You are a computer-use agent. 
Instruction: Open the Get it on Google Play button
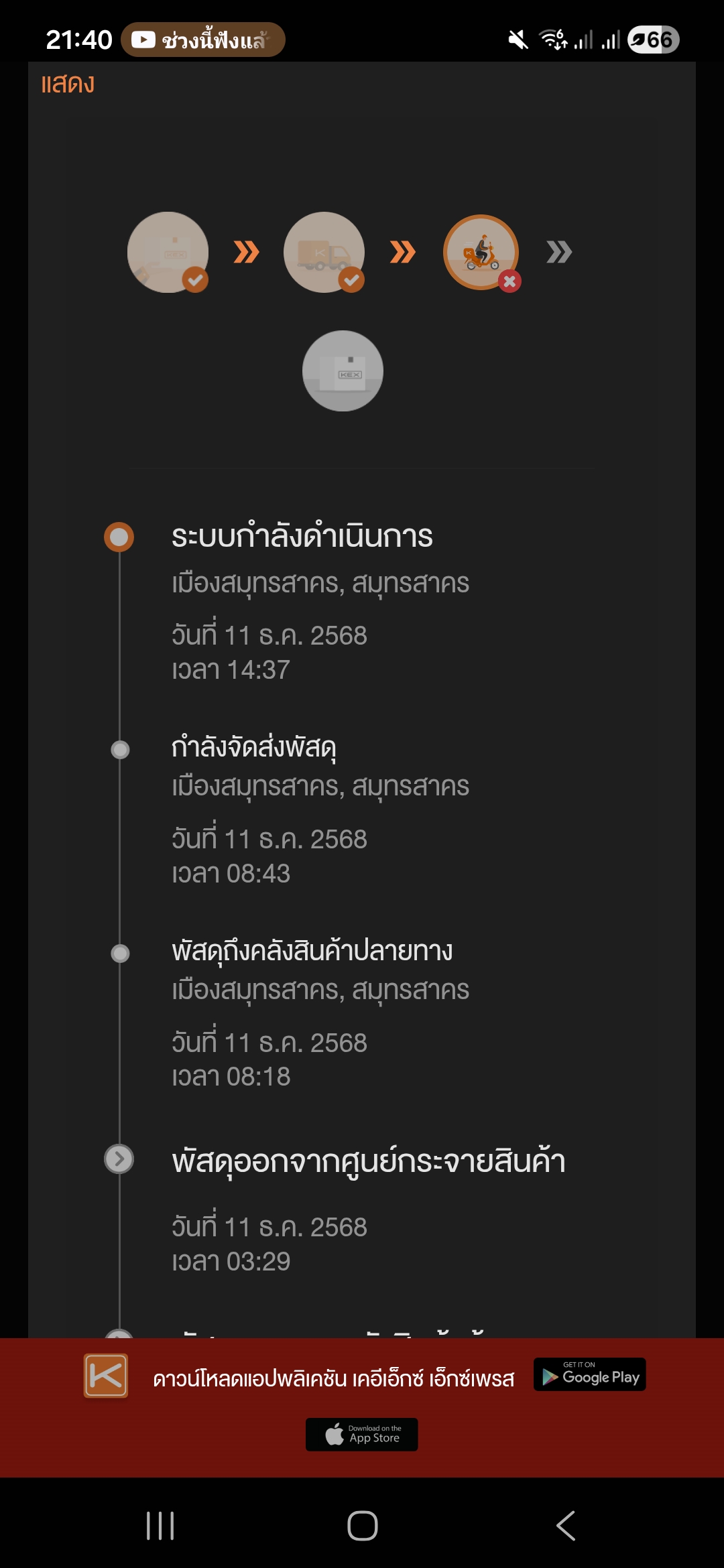[590, 1374]
